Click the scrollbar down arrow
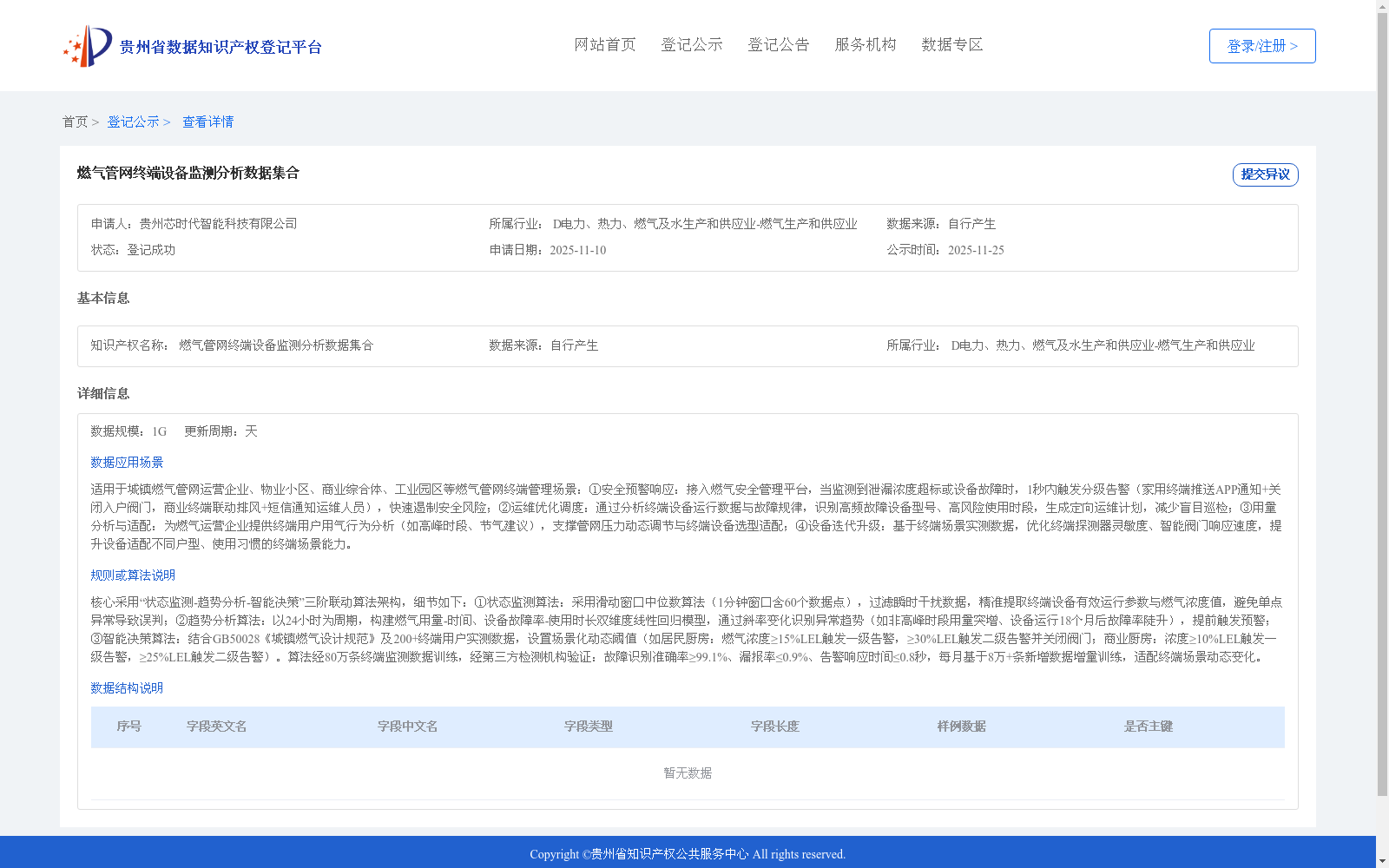 (1382, 861)
